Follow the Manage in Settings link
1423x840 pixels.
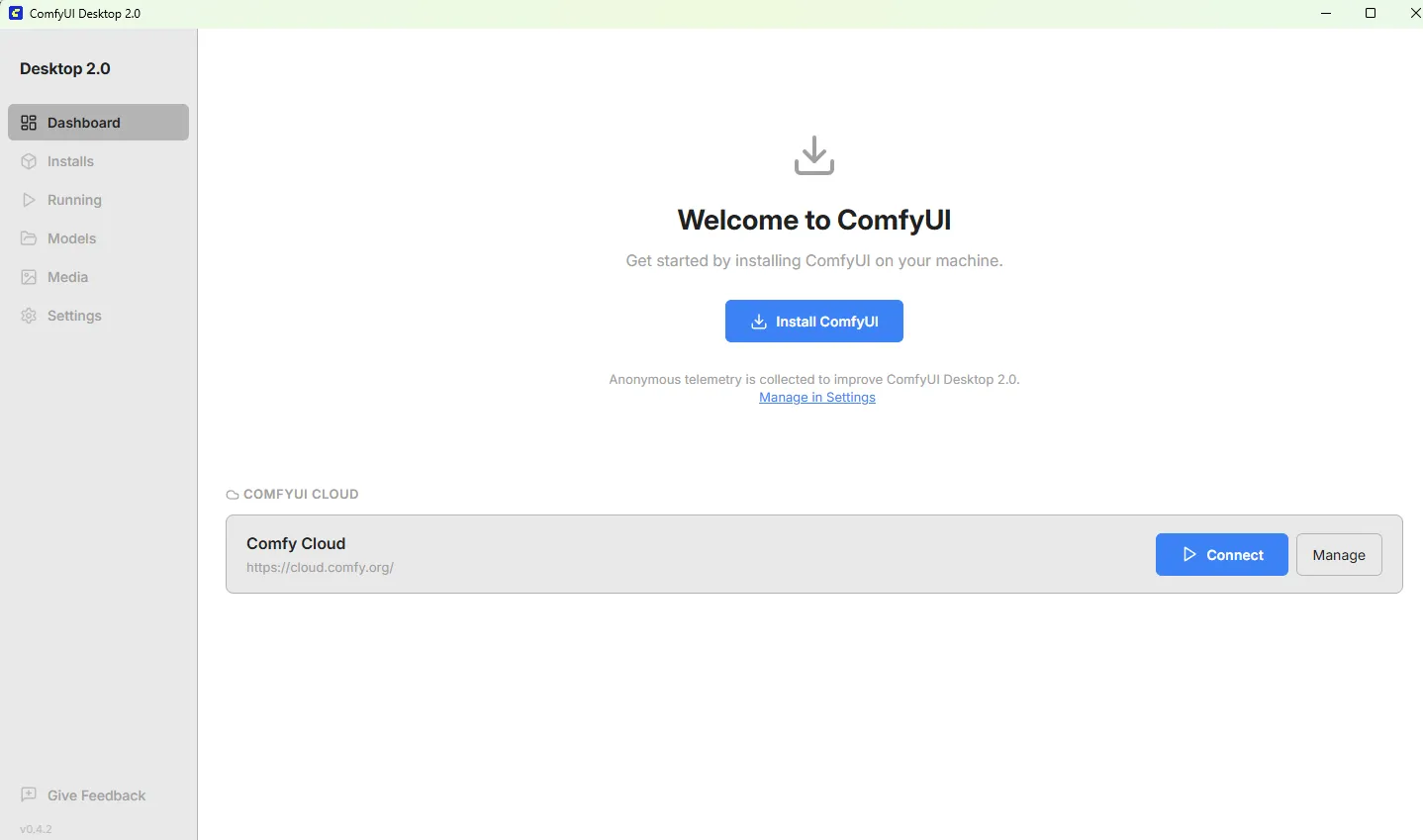click(x=816, y=398)
